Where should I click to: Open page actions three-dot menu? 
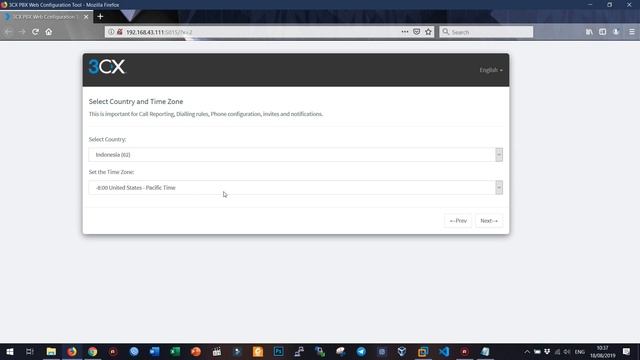pos(404,32)
